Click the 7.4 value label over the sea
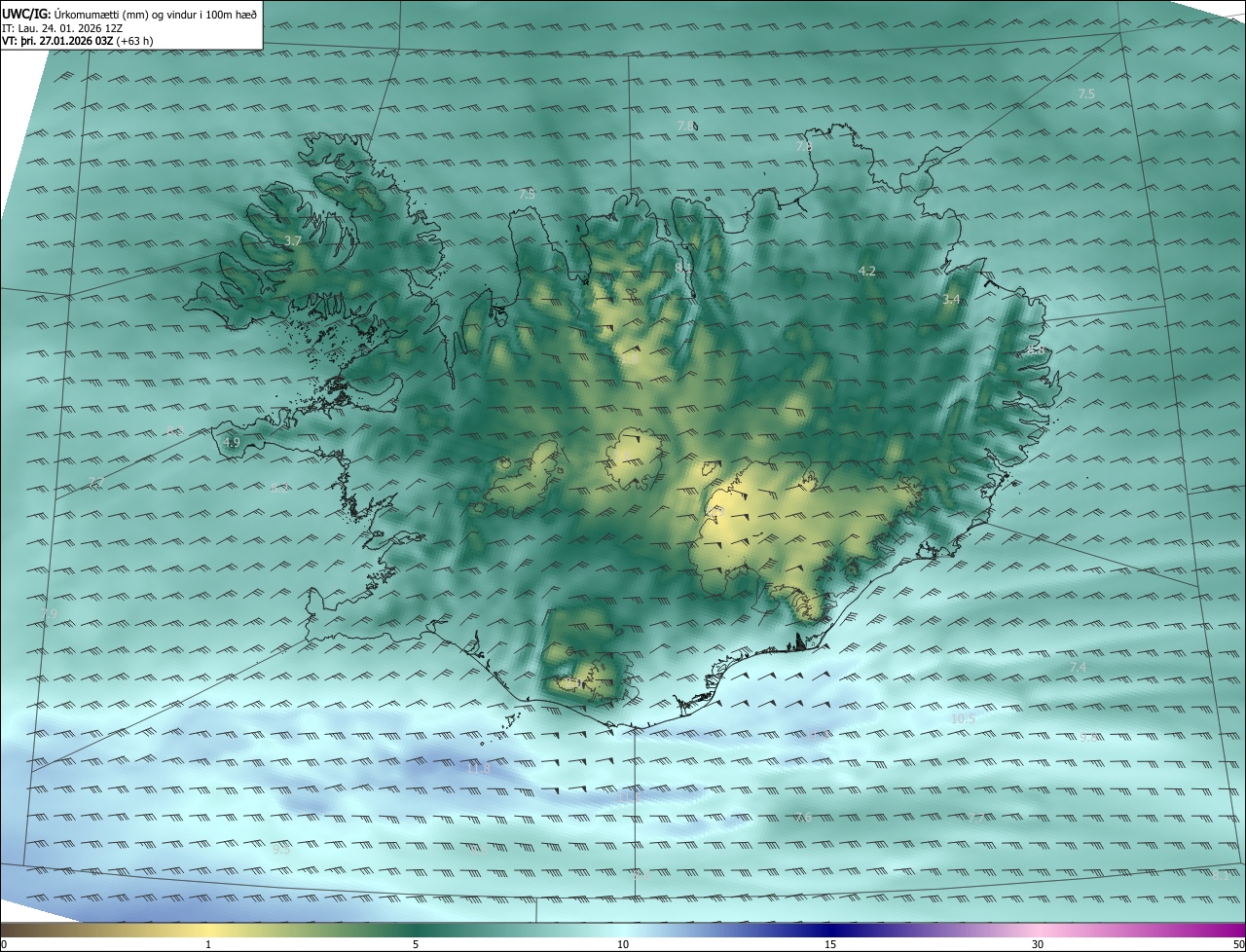 point(1078,667)
